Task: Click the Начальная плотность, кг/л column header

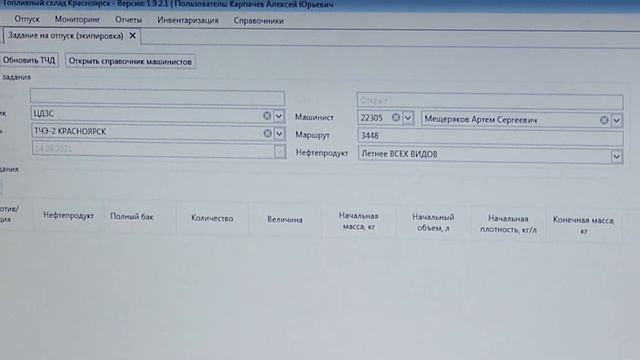Action: tap(508, 224)
